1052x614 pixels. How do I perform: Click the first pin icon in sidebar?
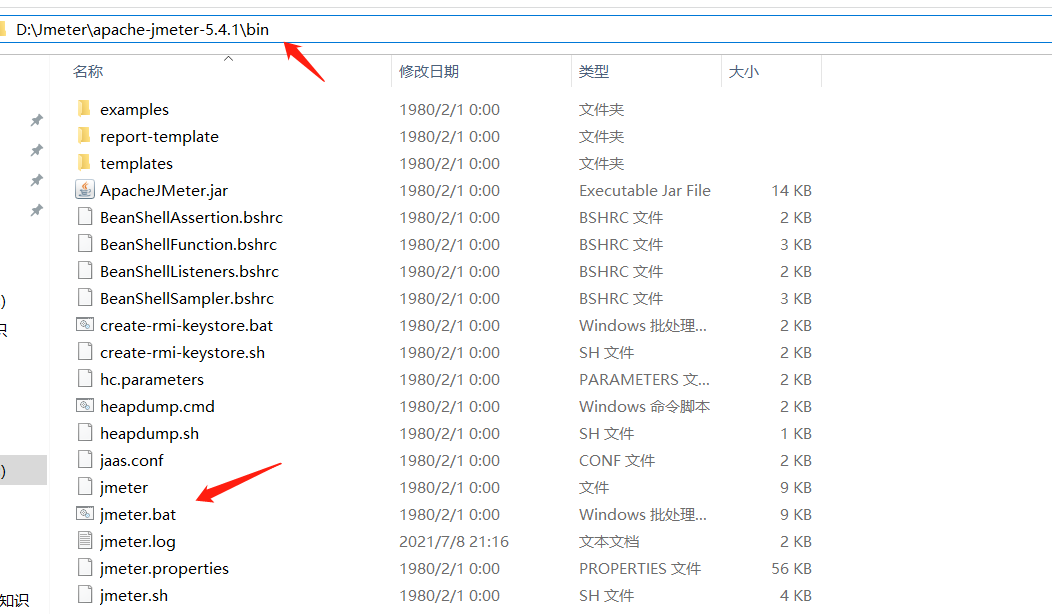(x=37, y=120)
